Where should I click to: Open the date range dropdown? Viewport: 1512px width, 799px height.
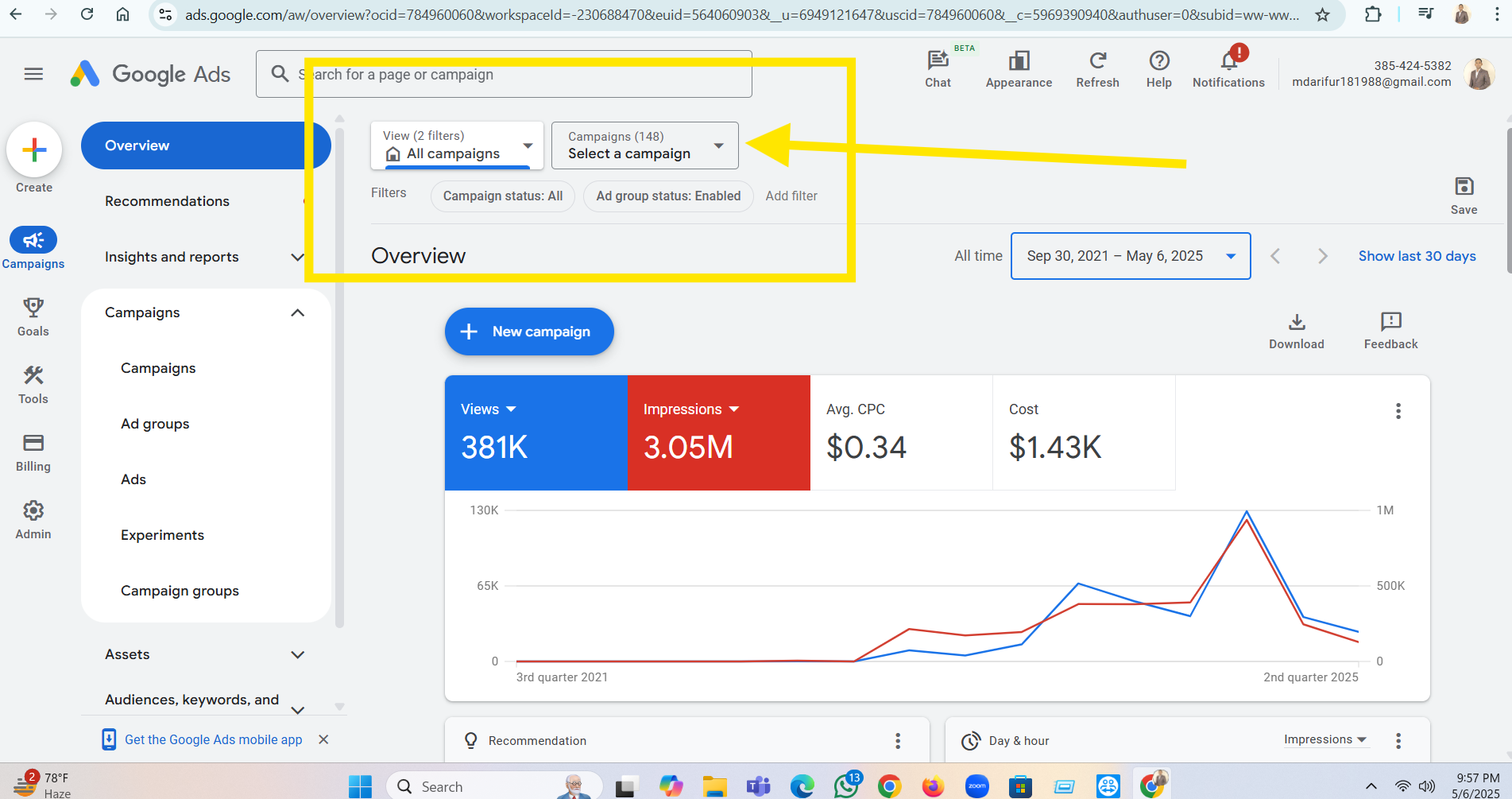1130,256
